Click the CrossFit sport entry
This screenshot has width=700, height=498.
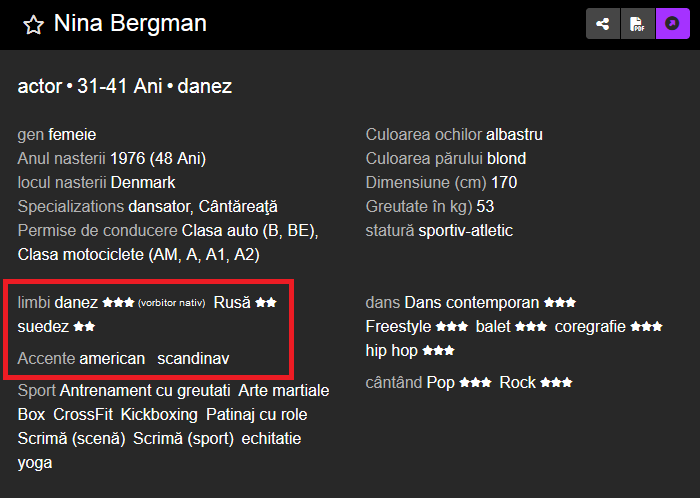[x=83, y=415]
